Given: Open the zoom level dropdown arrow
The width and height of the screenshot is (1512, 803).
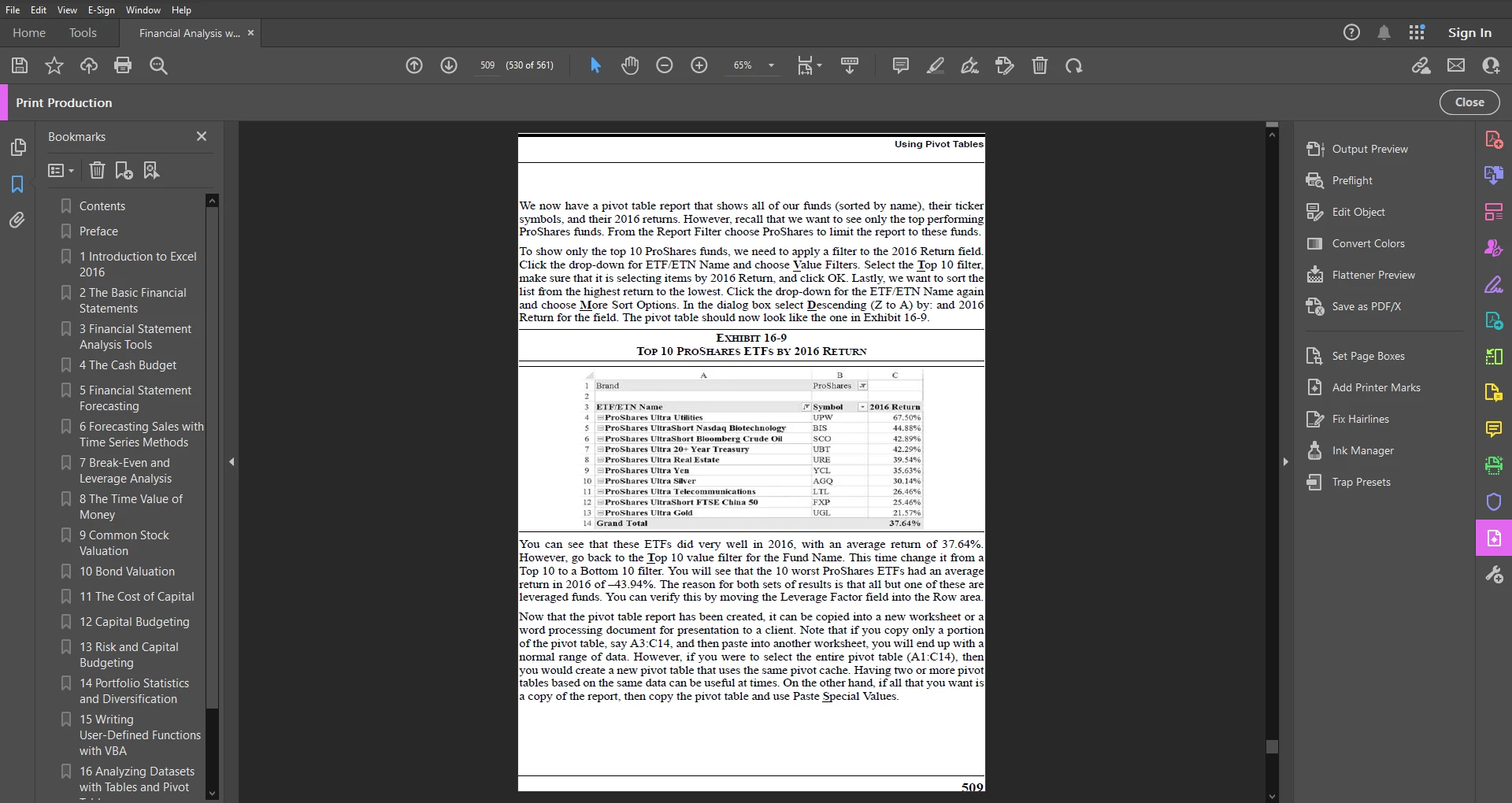Looking at the screenshot, I should [x=771, y=65].
